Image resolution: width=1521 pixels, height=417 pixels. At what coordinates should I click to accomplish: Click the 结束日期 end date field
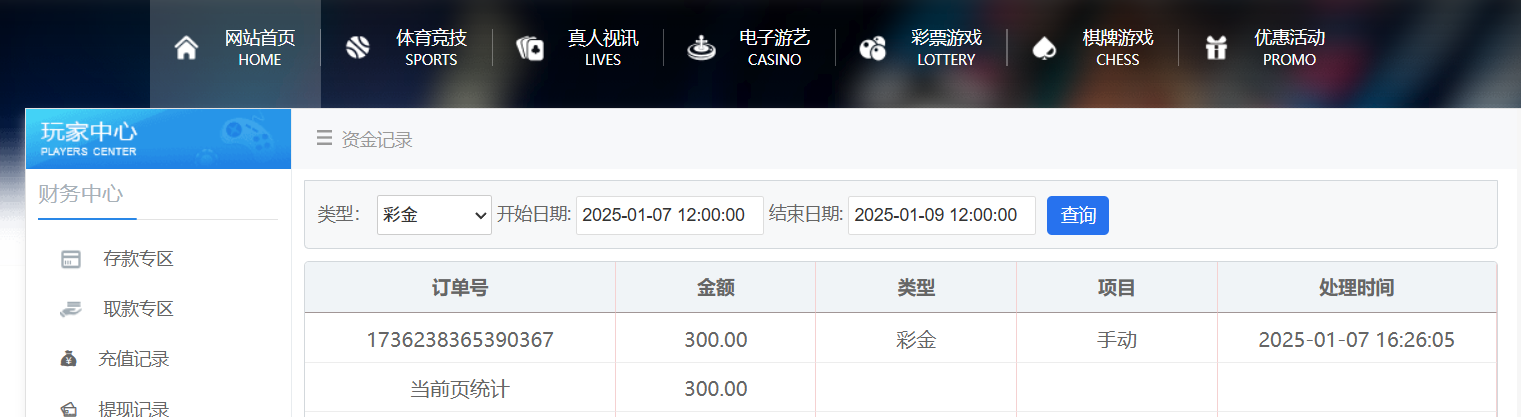click(941, 215)
